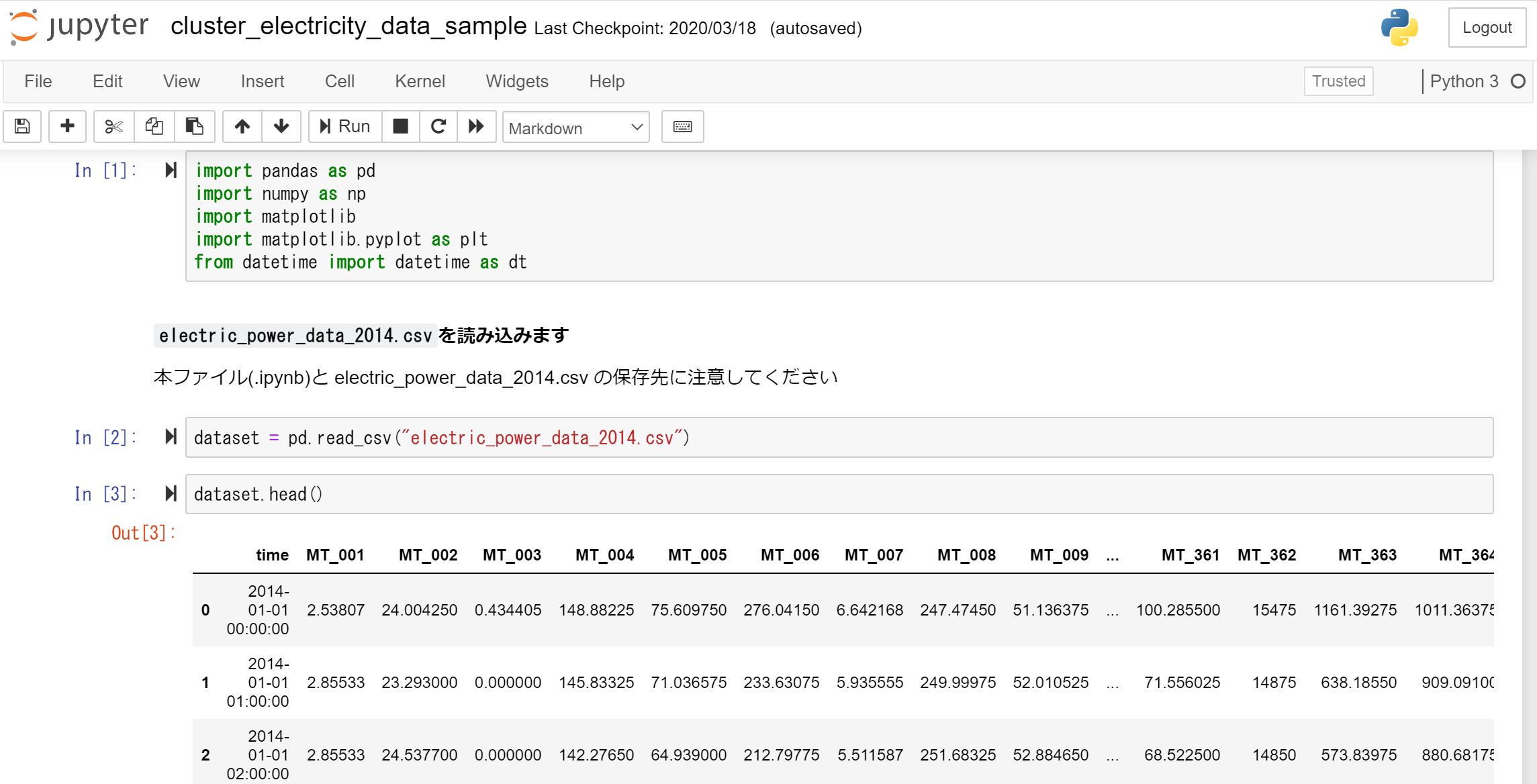The width and height of the screenshot is (1537, 784).
Task: Restart the kernel and rerun the notebook with the fast-forward icon
Action: (x=476, y=127)
